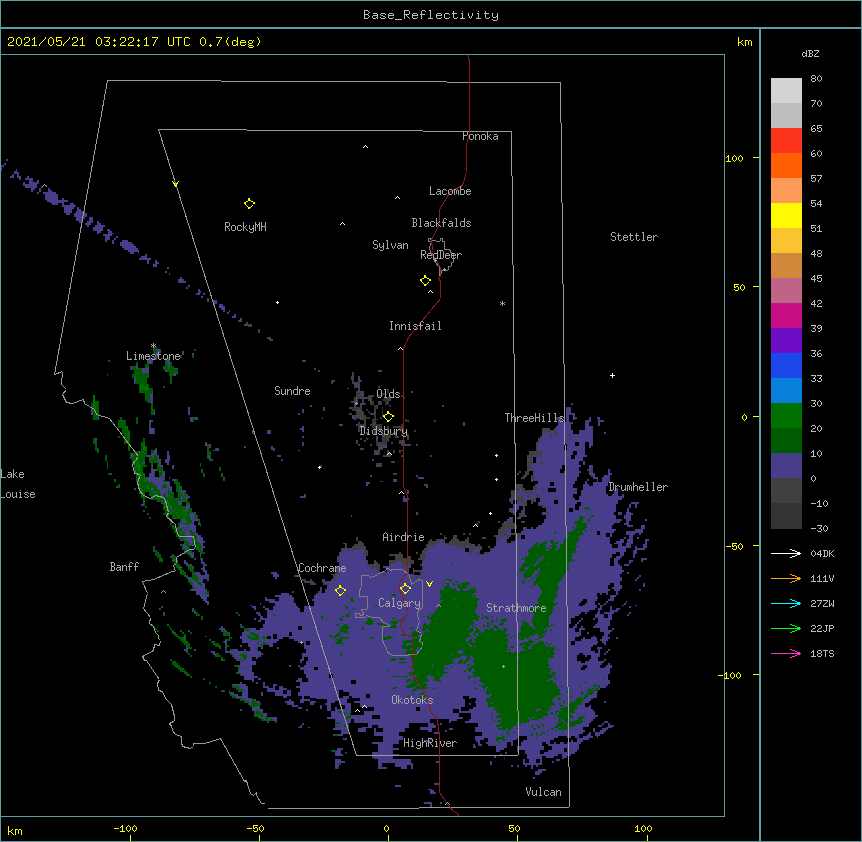Click the green 22JP arrow legend icon
This screenshot has height=842, width=862.
(x=786, y=628)
